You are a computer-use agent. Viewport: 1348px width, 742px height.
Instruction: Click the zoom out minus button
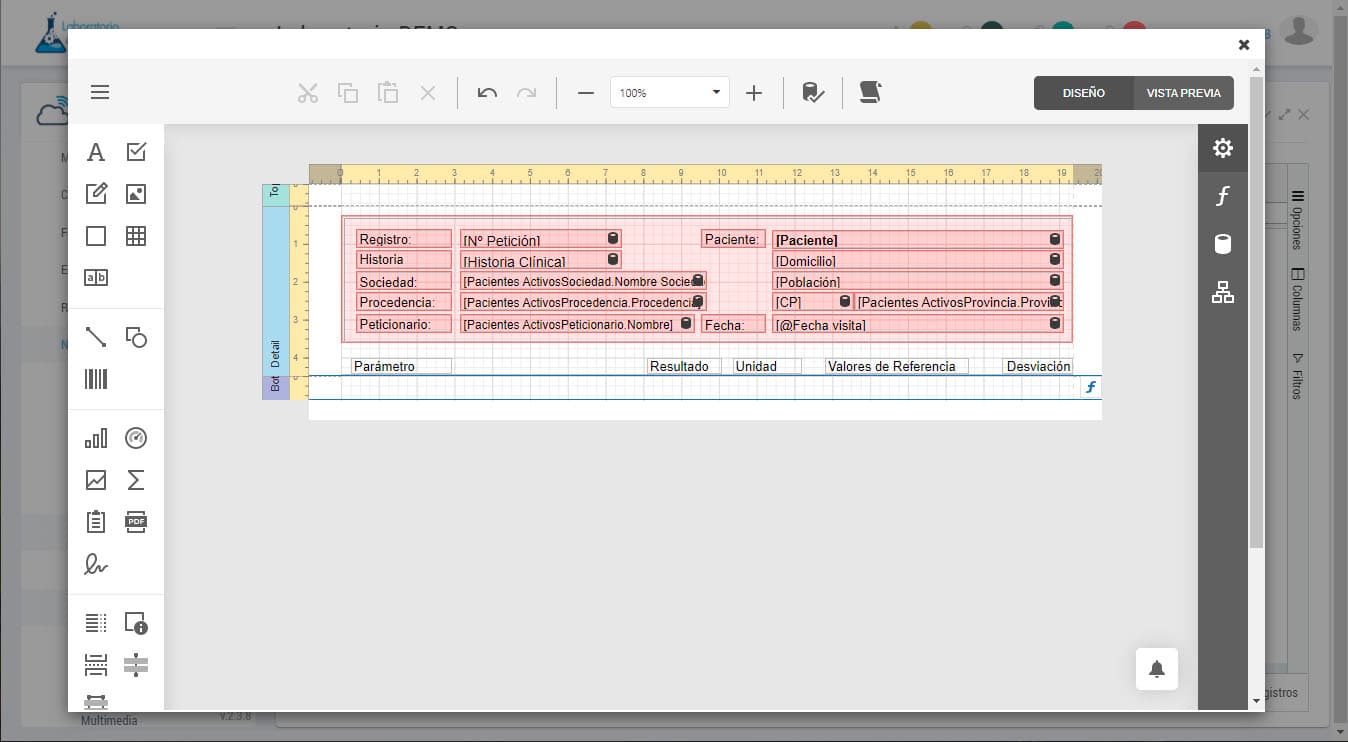[x=586, y=93]
